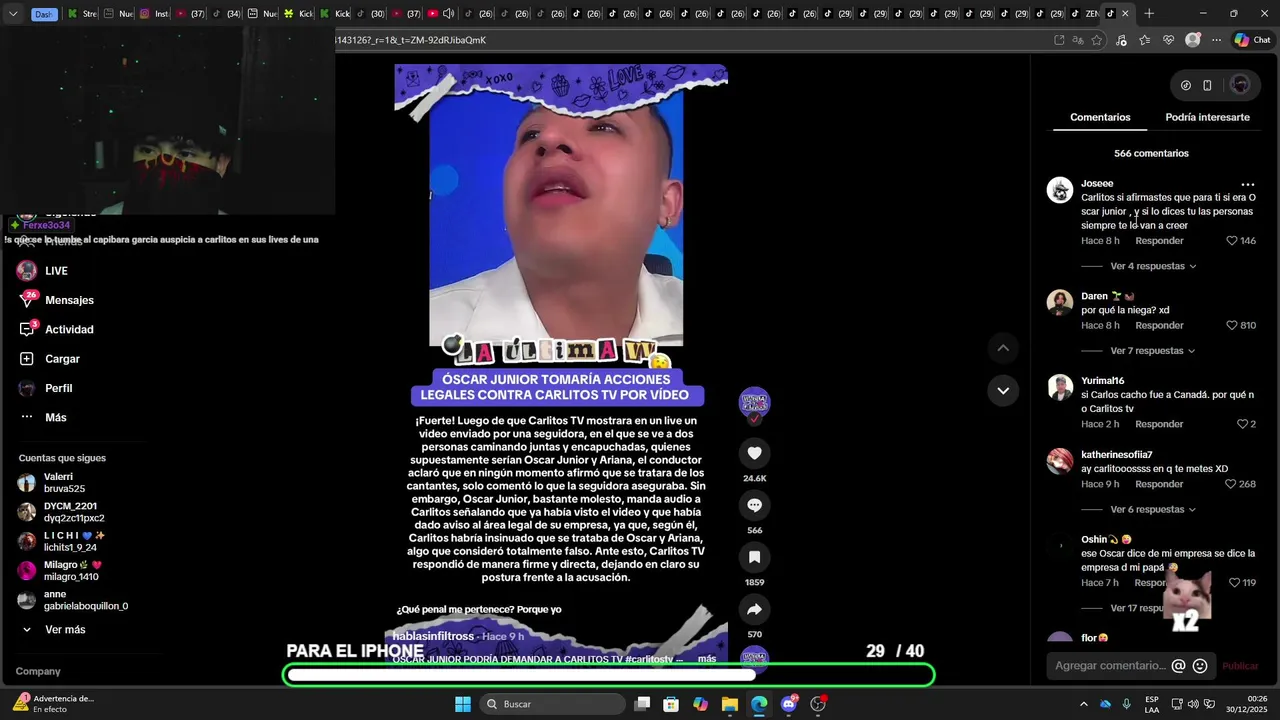The height and width of the screenshot is (720, 1280).
Task: Open the coins icon at top right
Action: [x=1186, y=85]
